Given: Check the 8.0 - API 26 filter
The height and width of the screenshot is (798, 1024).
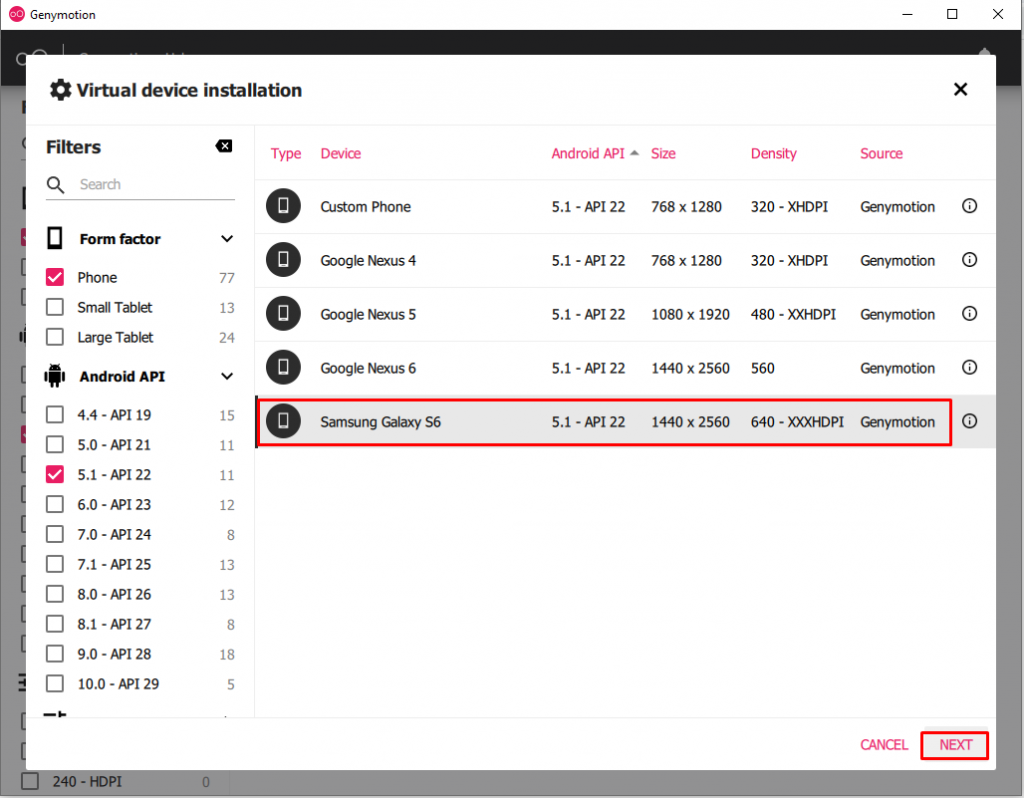Looking at the screenshot, I should (55, 594).
